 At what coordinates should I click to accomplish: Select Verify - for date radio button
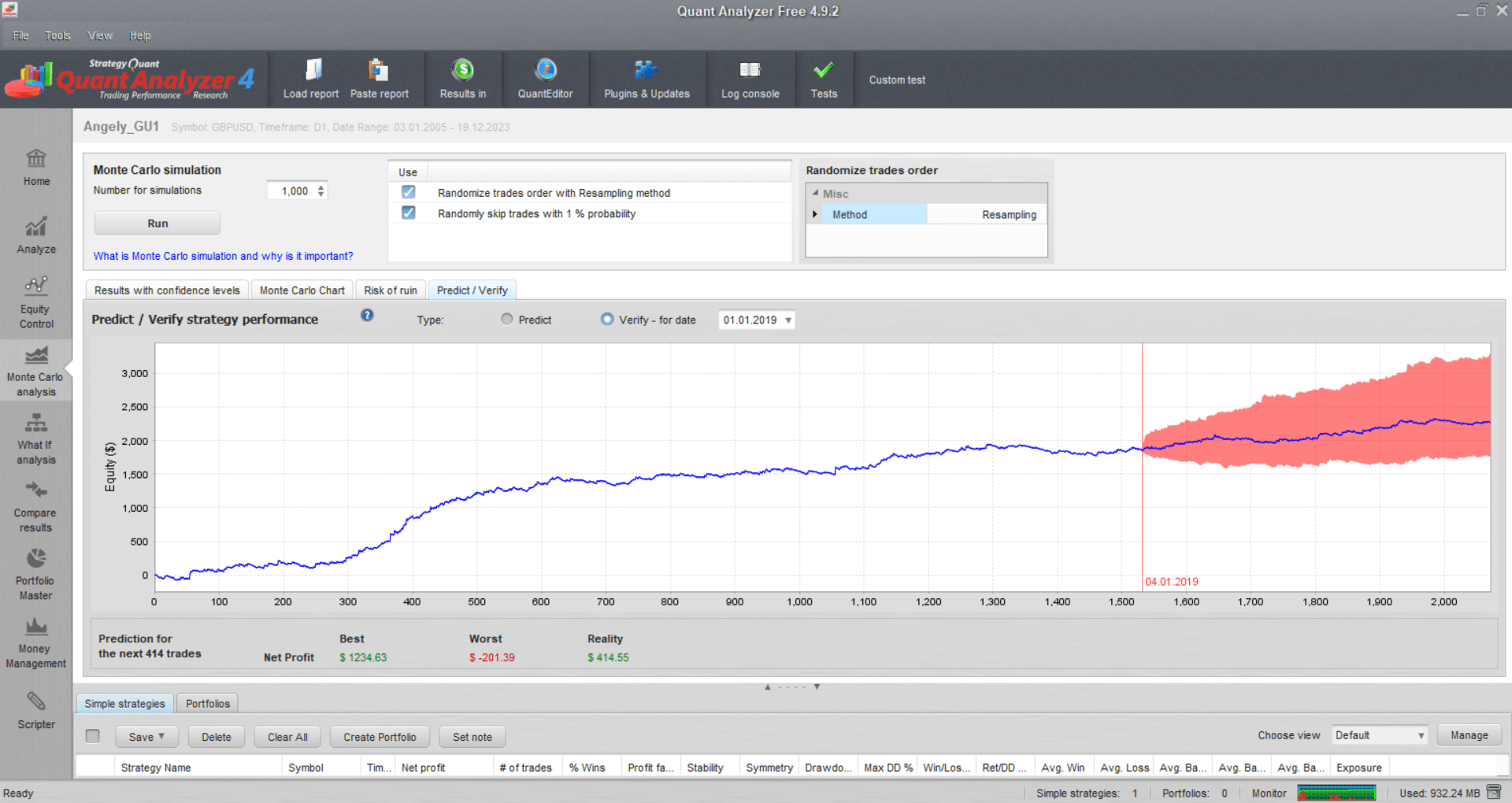606,319
